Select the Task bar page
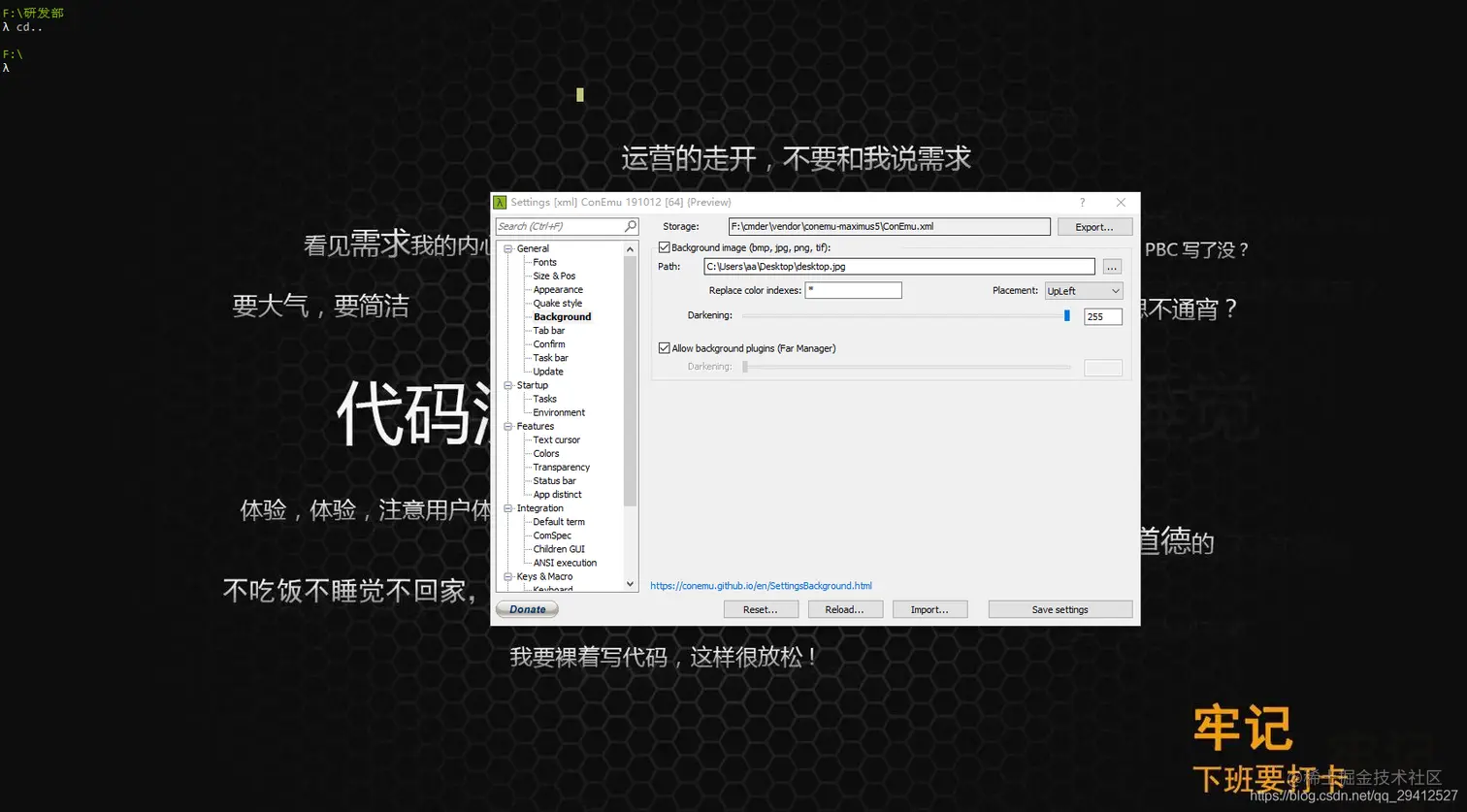 pyautogui.click(x=550, y=358)
